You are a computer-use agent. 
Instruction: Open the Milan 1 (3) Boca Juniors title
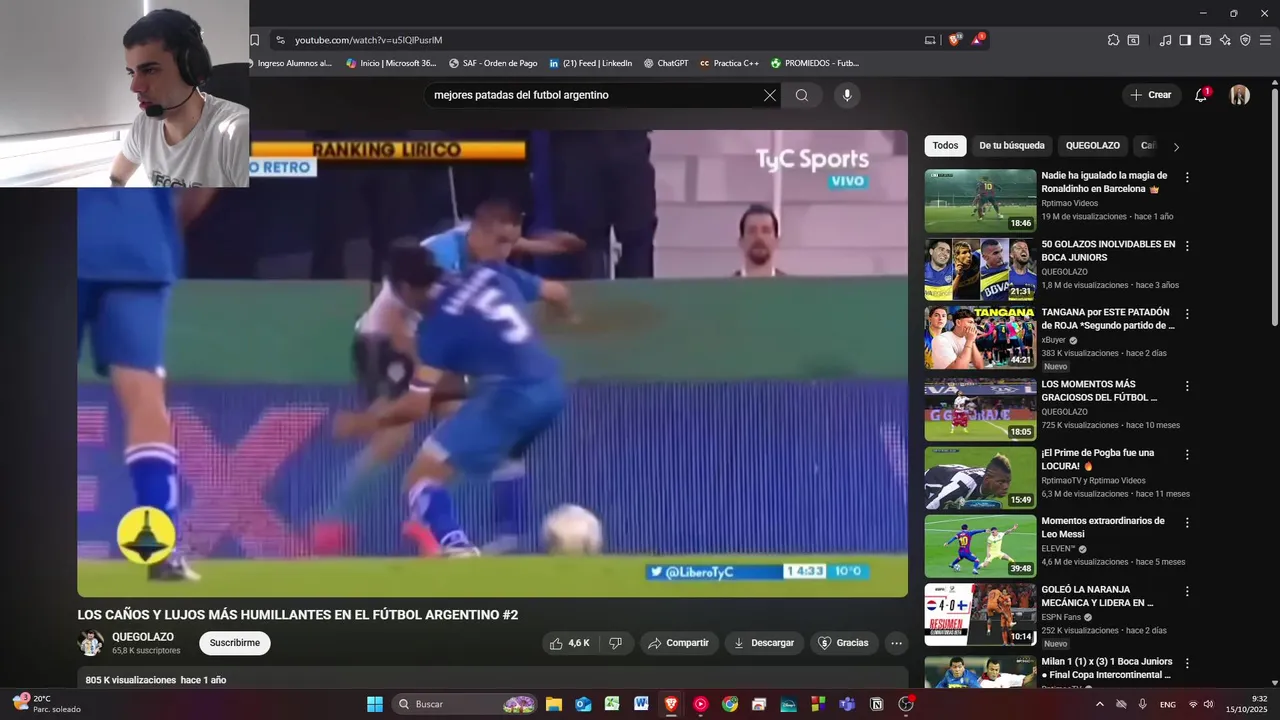click(x=1107, y=668)
